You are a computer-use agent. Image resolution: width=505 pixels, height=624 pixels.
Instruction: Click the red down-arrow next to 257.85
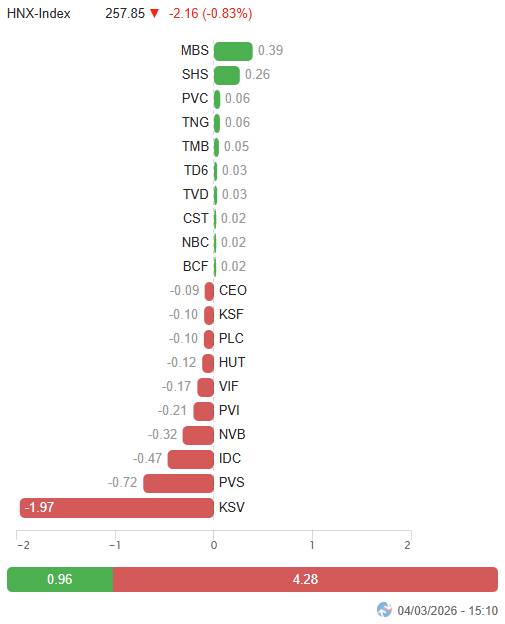click(x=154, y=14)
